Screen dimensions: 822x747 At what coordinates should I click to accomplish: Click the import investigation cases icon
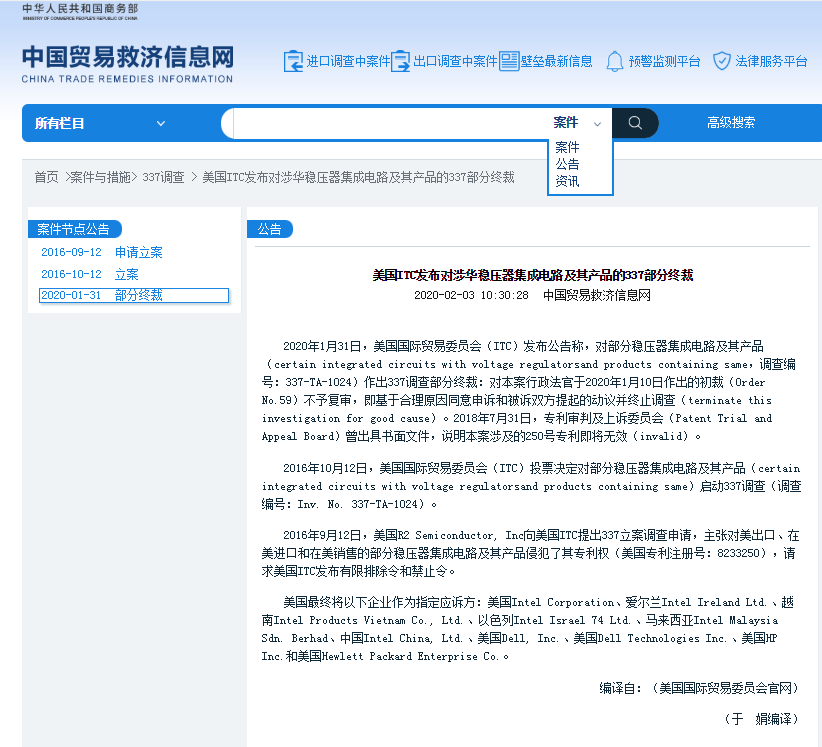[x=293, y=61]
